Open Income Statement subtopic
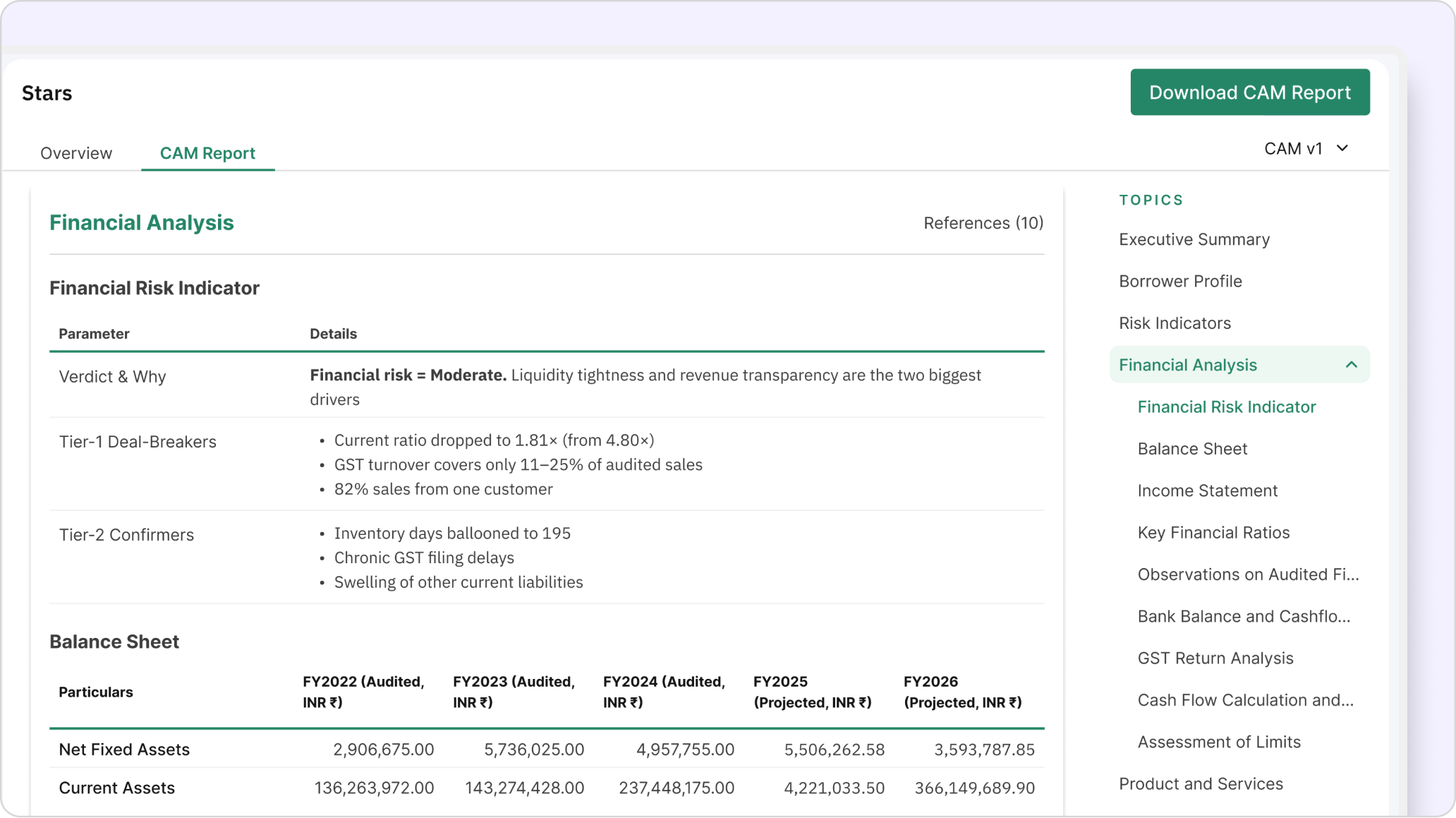Viewport: 1456px width, 818px height. pos(1207,491)
